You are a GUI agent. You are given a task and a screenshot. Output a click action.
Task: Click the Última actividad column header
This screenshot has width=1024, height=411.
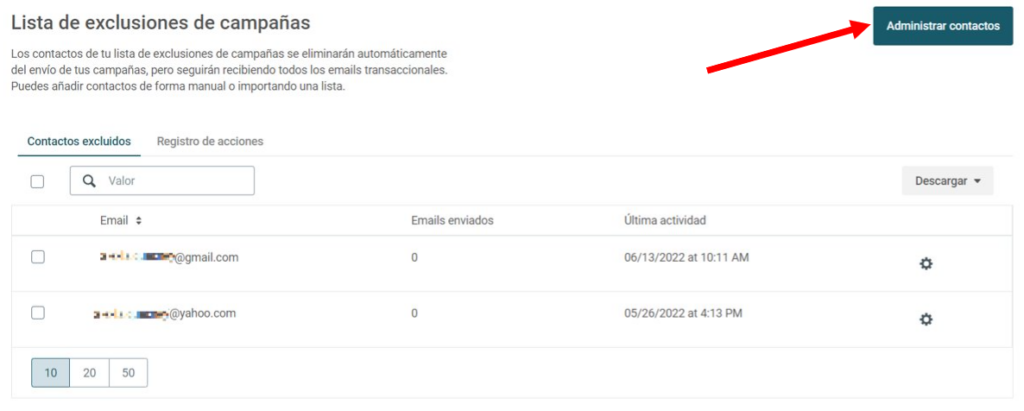(x=665, y=221)
